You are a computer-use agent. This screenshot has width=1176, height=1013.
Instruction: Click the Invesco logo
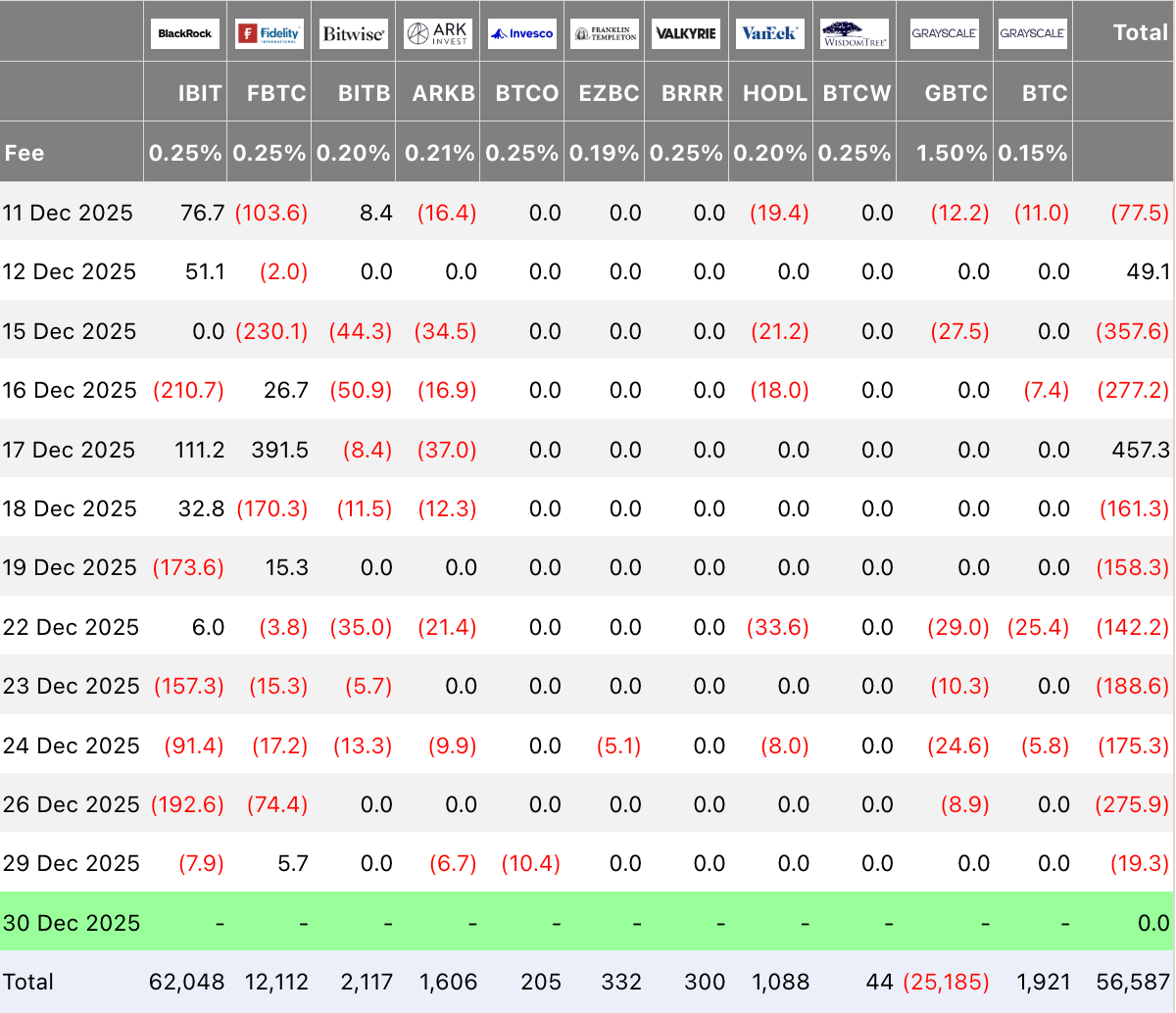coord(522,33)
